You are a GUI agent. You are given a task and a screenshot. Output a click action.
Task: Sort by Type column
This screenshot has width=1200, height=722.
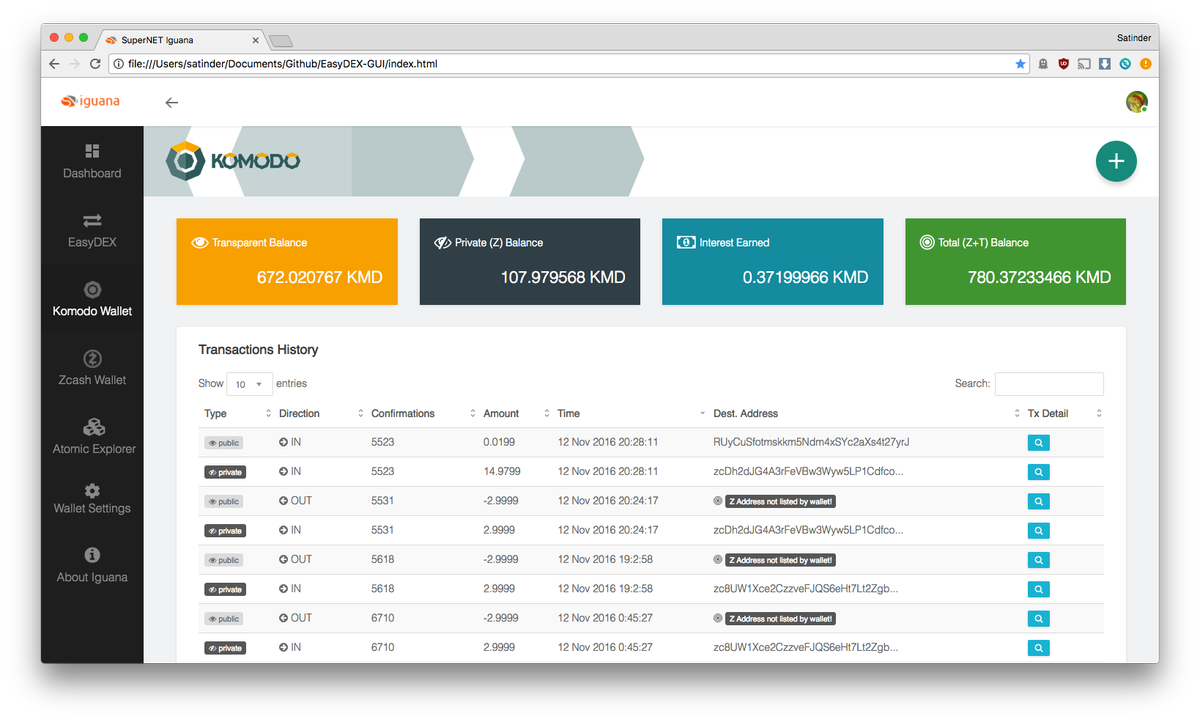pyautogui.click(x=237, y=413)
